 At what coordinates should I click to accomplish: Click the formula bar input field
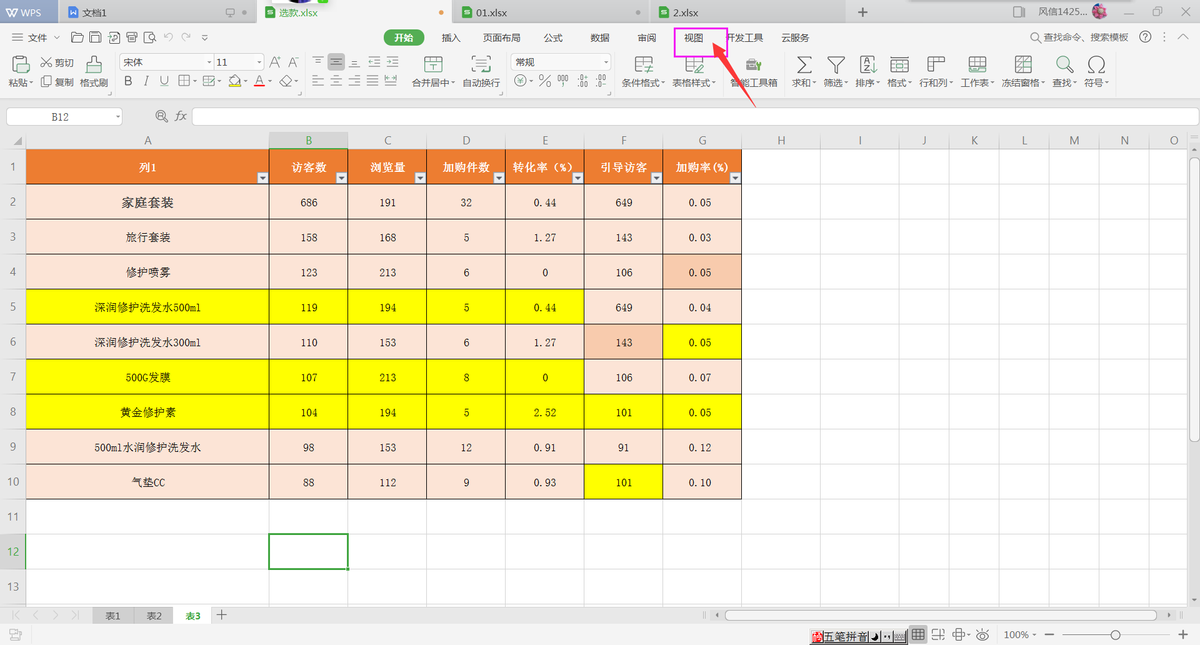pyautogui.click(x=694, y=117)
